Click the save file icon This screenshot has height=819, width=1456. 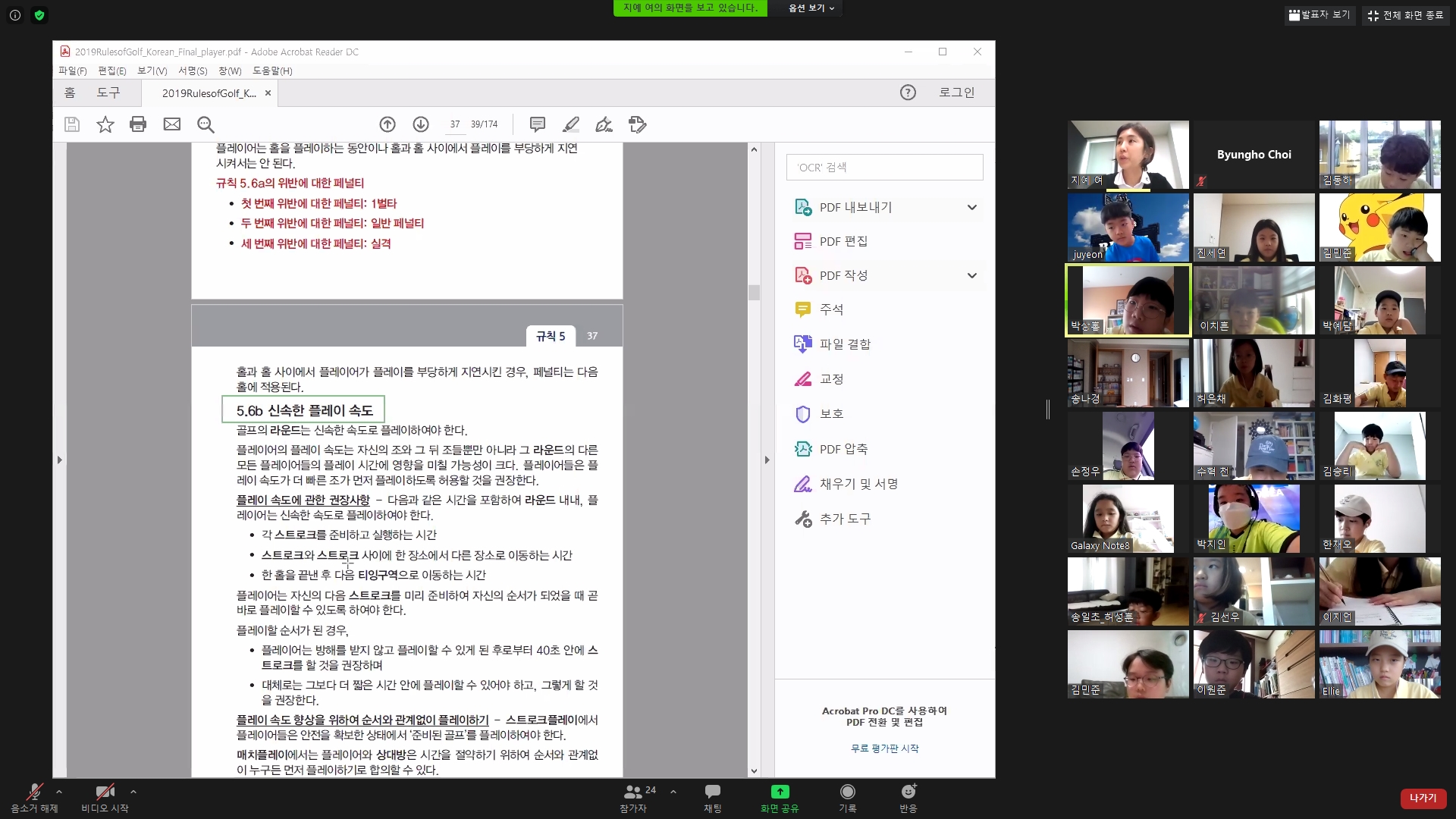click(72, 124)
